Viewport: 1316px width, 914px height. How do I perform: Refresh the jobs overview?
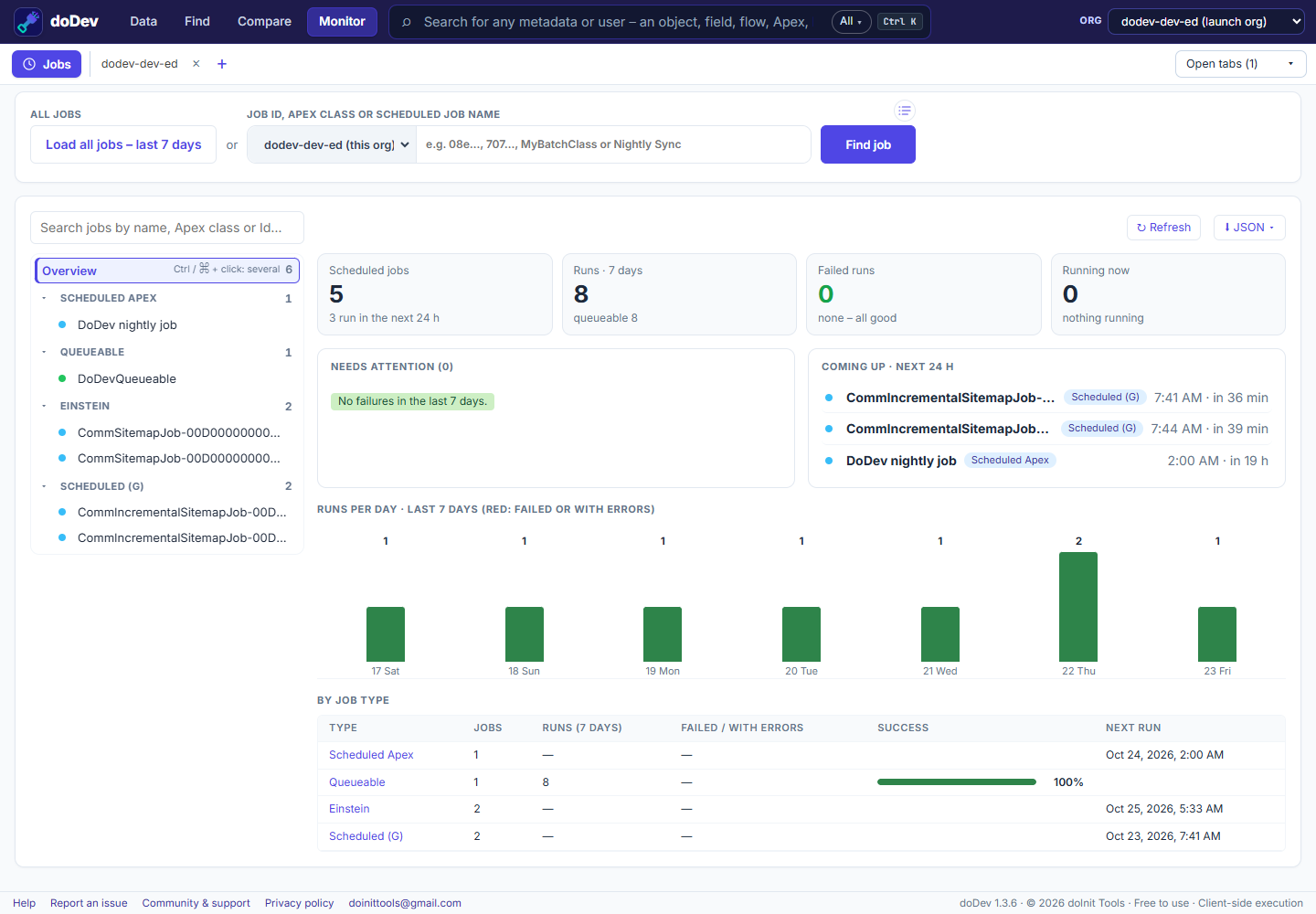(x=1163, y=228)
